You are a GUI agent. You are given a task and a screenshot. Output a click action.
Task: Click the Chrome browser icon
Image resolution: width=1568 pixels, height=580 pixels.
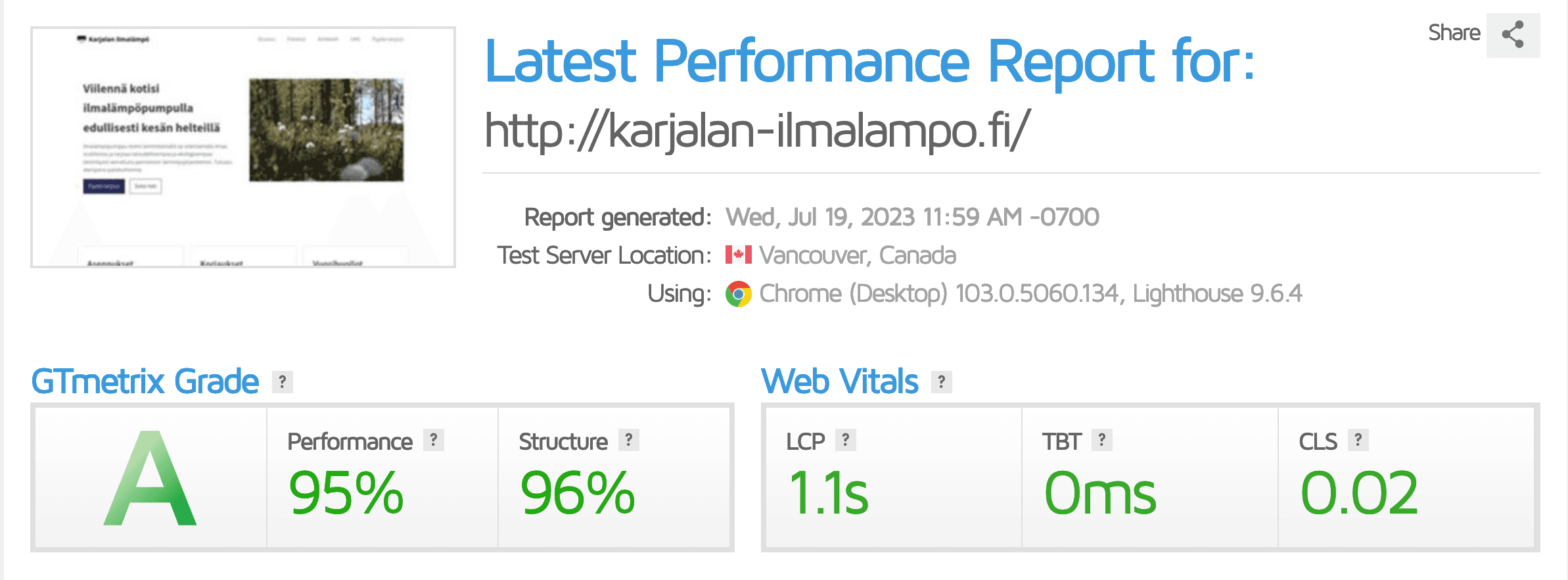click(x=738, y=294)
